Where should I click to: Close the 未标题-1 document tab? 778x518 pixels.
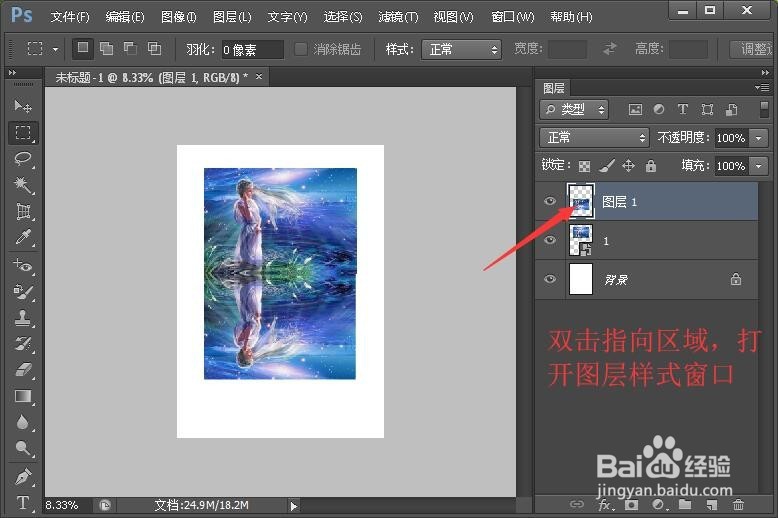pos(259,76)
